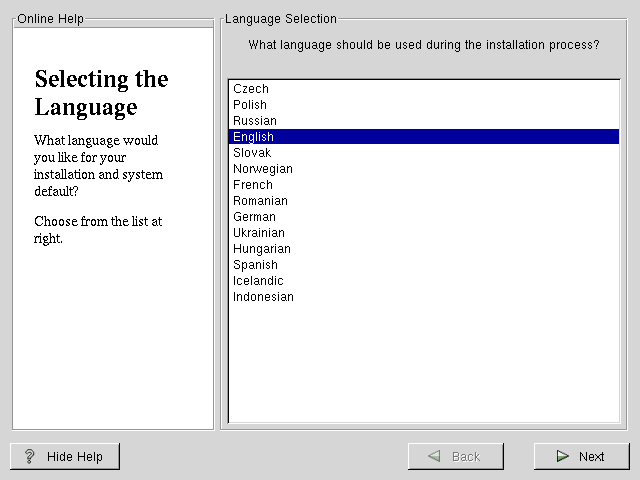The height and width of the screenshot is (480, 640).
Task: Click the highlighted English entry
Action: point(253,137)
